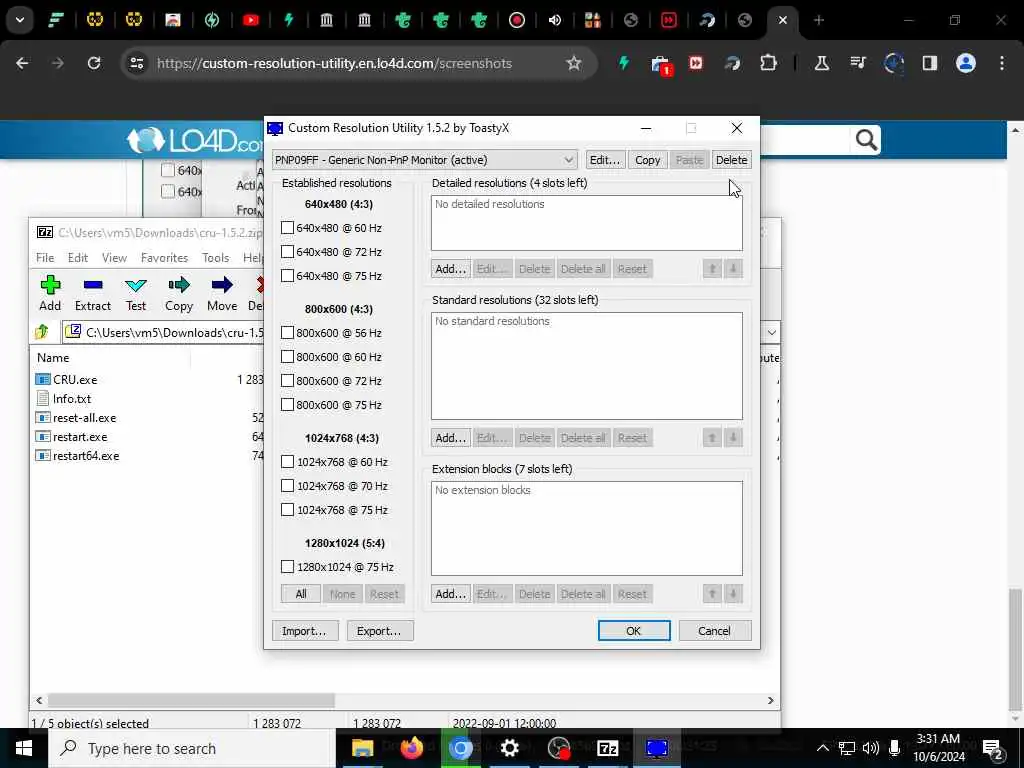Image resolution: width=1024 pixels, height=768 pixels.
Task: Check 800x600 @ 56 Hz box
Action: [287, 333]
